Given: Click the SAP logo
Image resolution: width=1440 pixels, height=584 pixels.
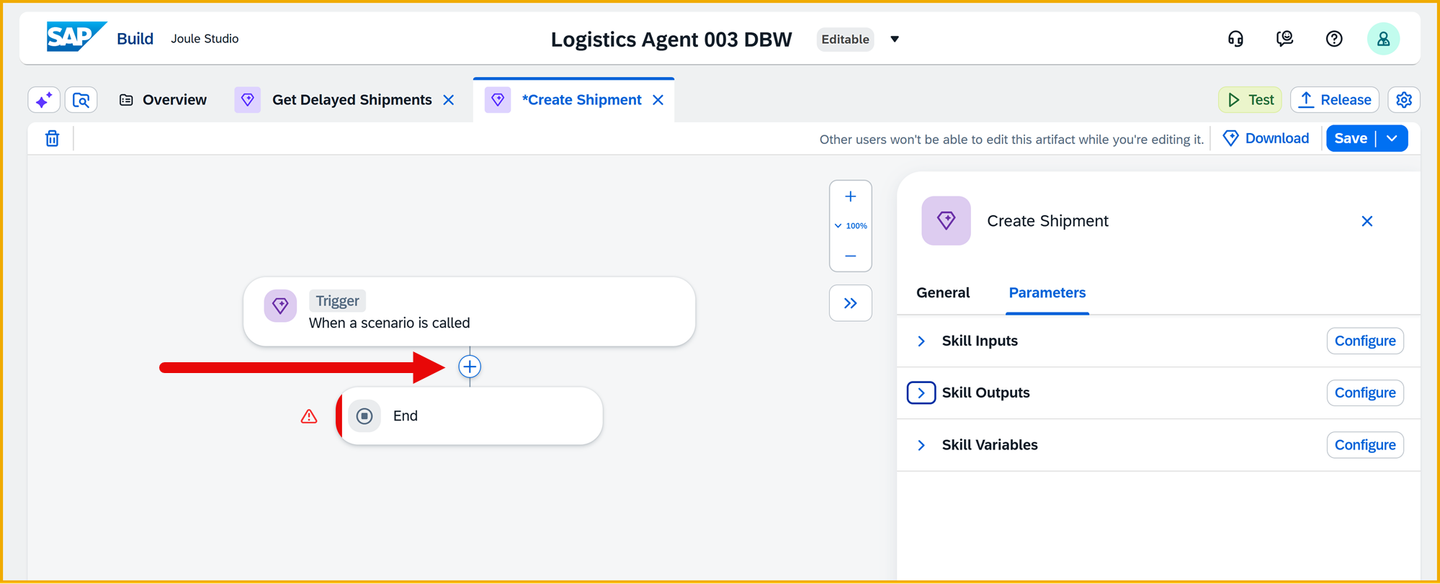Looking at the screenshot, I should (x=76, y=38).
